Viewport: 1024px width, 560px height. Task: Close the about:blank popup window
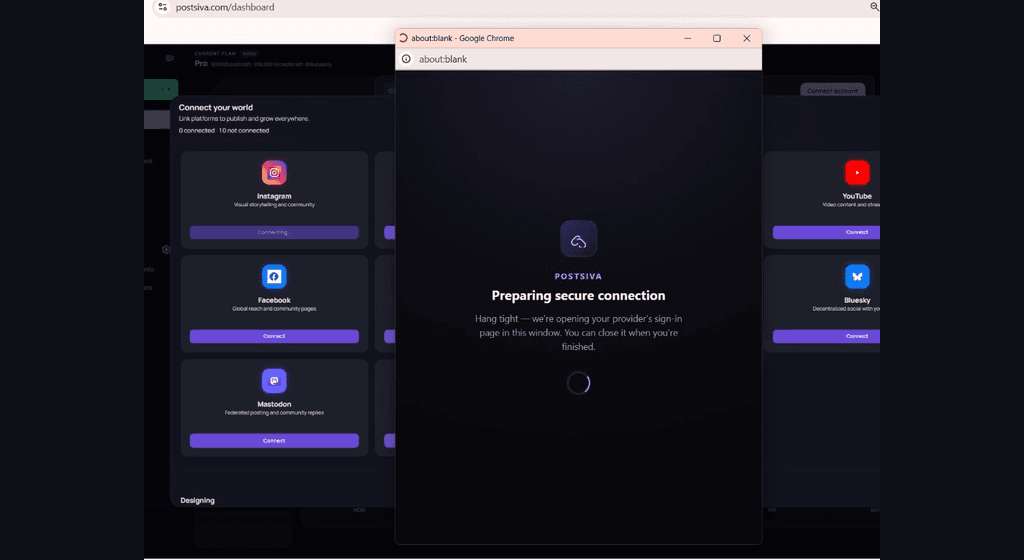pyautogui.click(x=746, y=39)
